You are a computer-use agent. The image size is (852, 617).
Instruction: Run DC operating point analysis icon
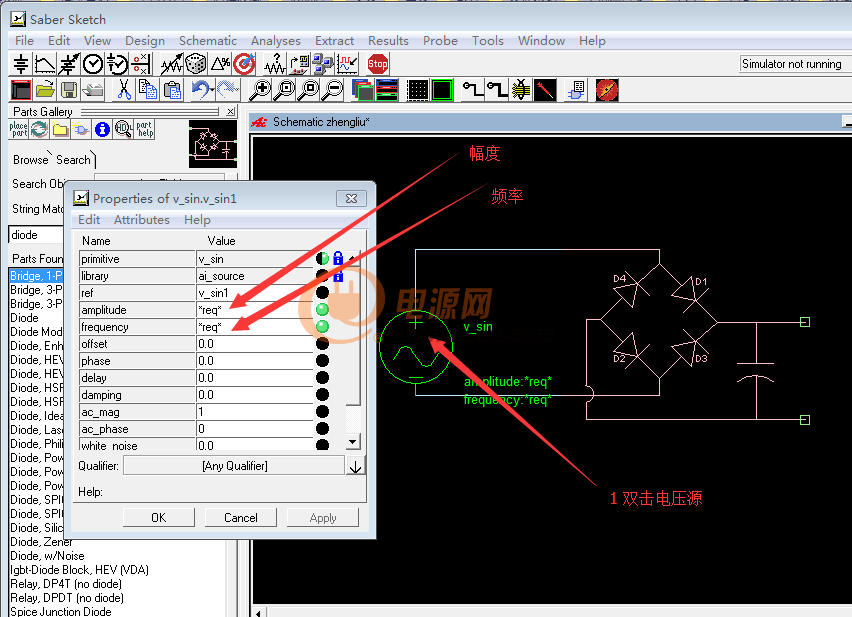coord(21,64)
